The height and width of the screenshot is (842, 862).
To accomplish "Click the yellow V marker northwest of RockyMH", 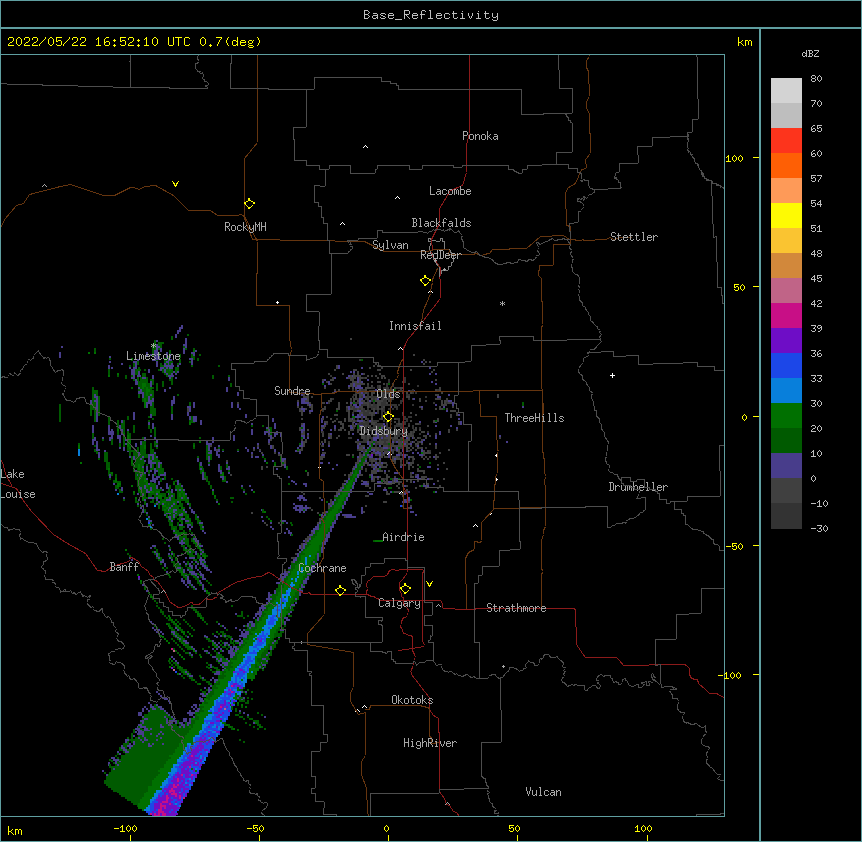I will 175,184.
